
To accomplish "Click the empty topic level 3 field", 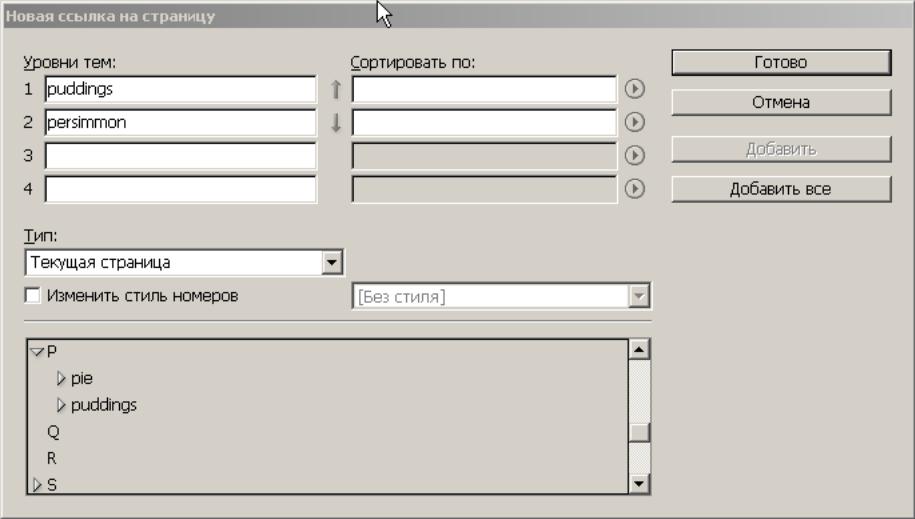I will pos(180,156).
